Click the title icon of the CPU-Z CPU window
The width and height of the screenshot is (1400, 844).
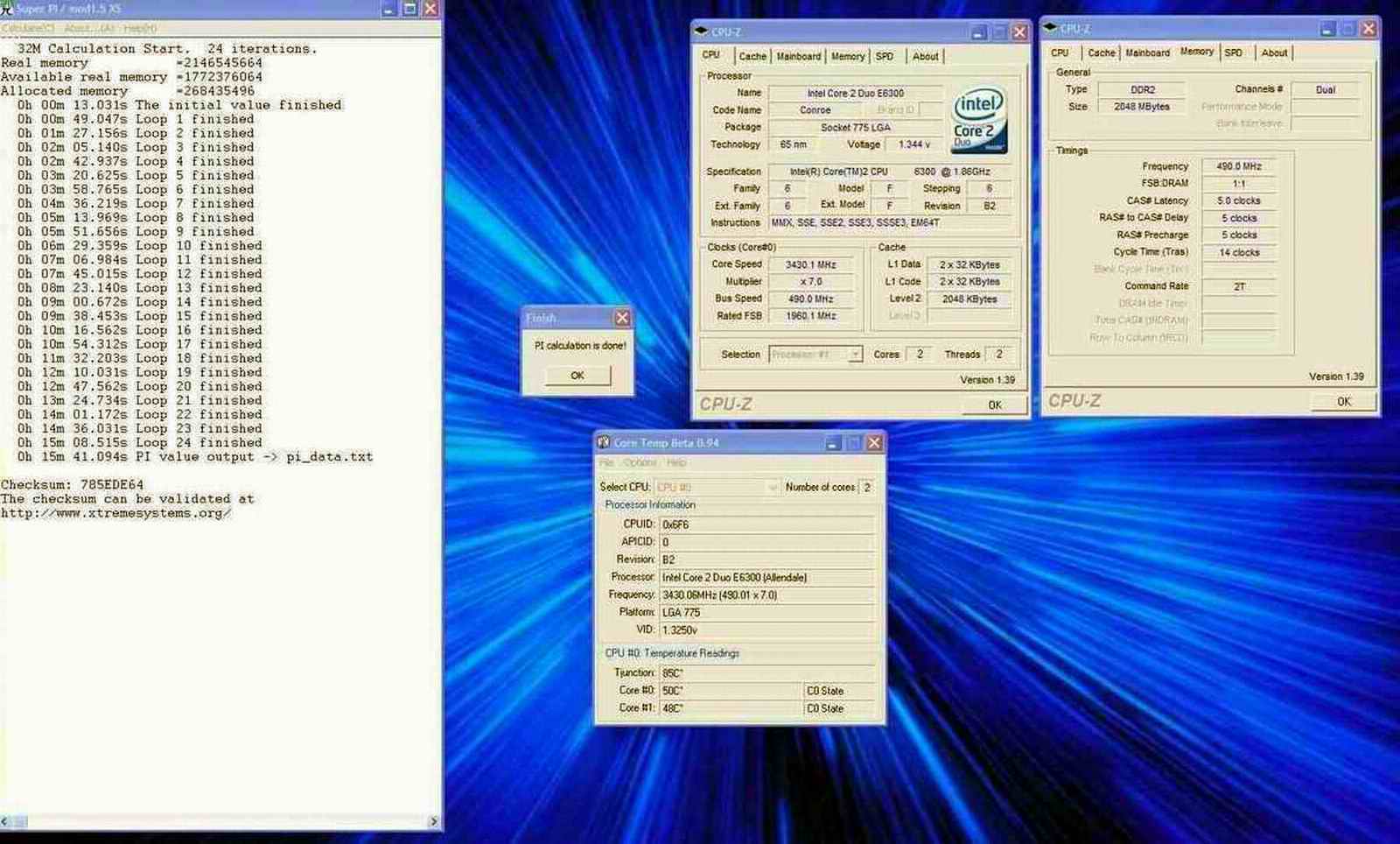pyautogui.click(x=701, y=32)
